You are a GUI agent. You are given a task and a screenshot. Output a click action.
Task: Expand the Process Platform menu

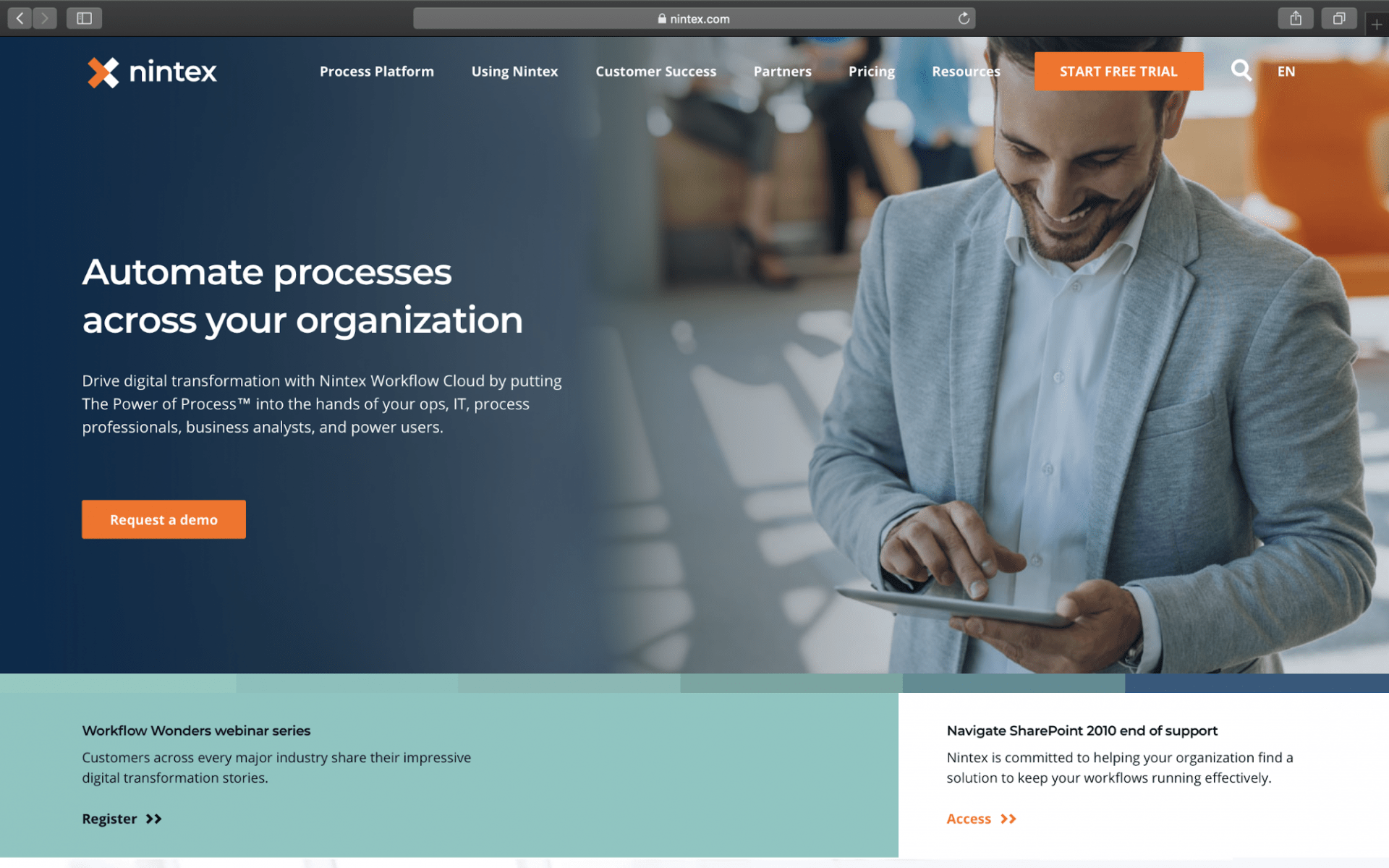[x=375, y=71]
